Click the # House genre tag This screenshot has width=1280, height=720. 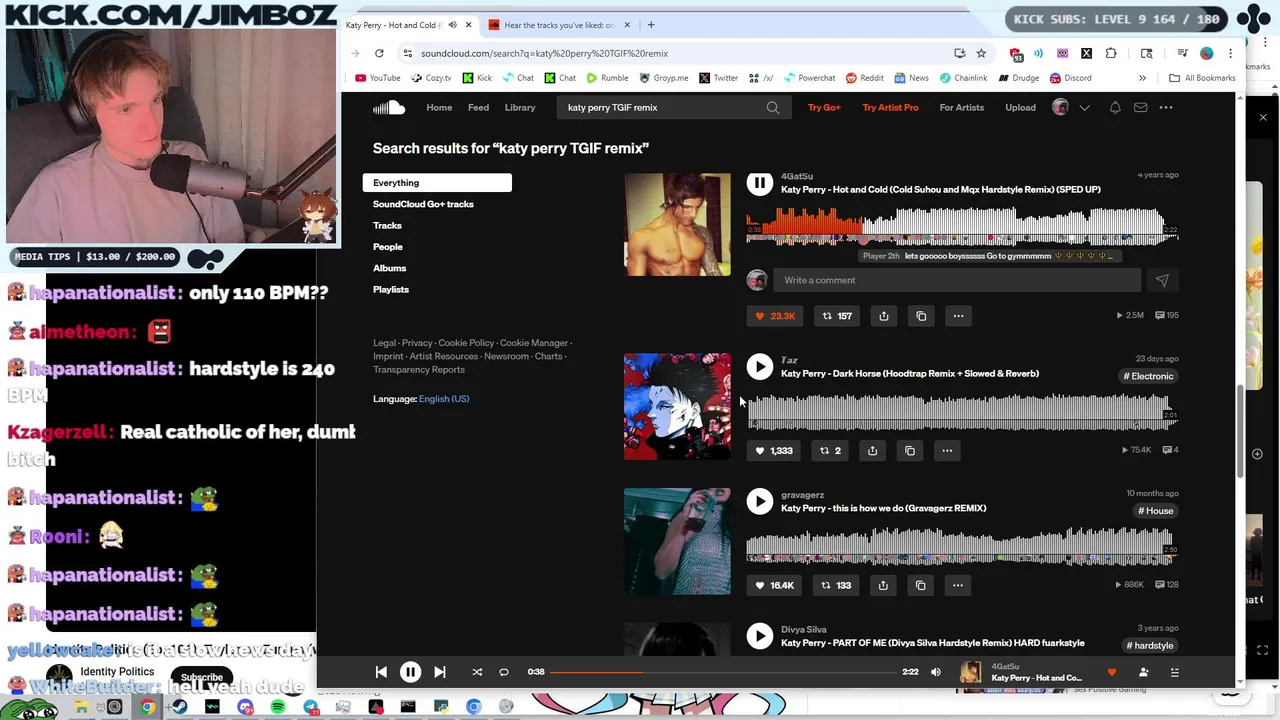coord(1155,511)
